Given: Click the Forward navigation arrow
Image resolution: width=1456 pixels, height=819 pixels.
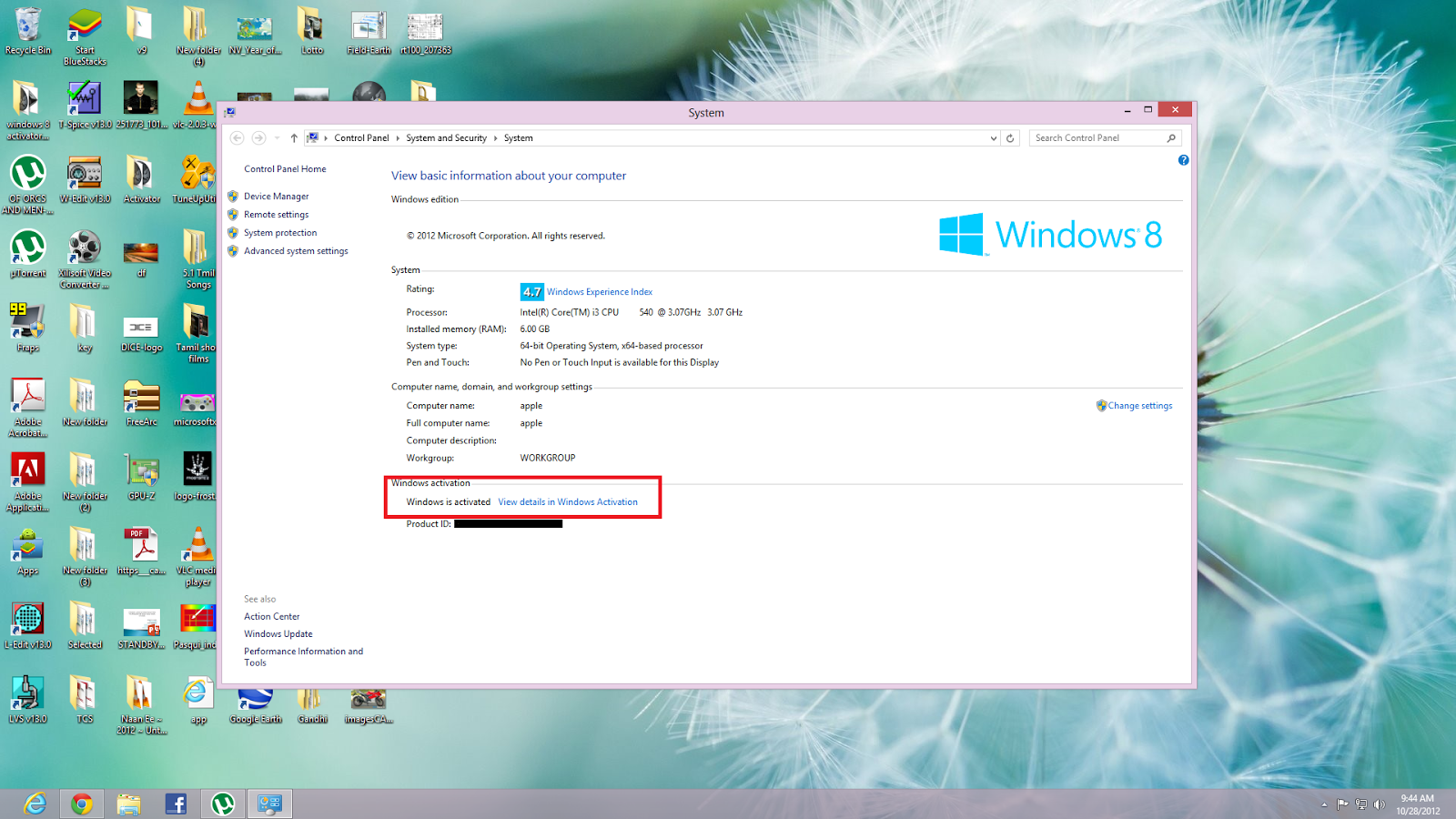Looking at the screenshot, I should 258,138.
